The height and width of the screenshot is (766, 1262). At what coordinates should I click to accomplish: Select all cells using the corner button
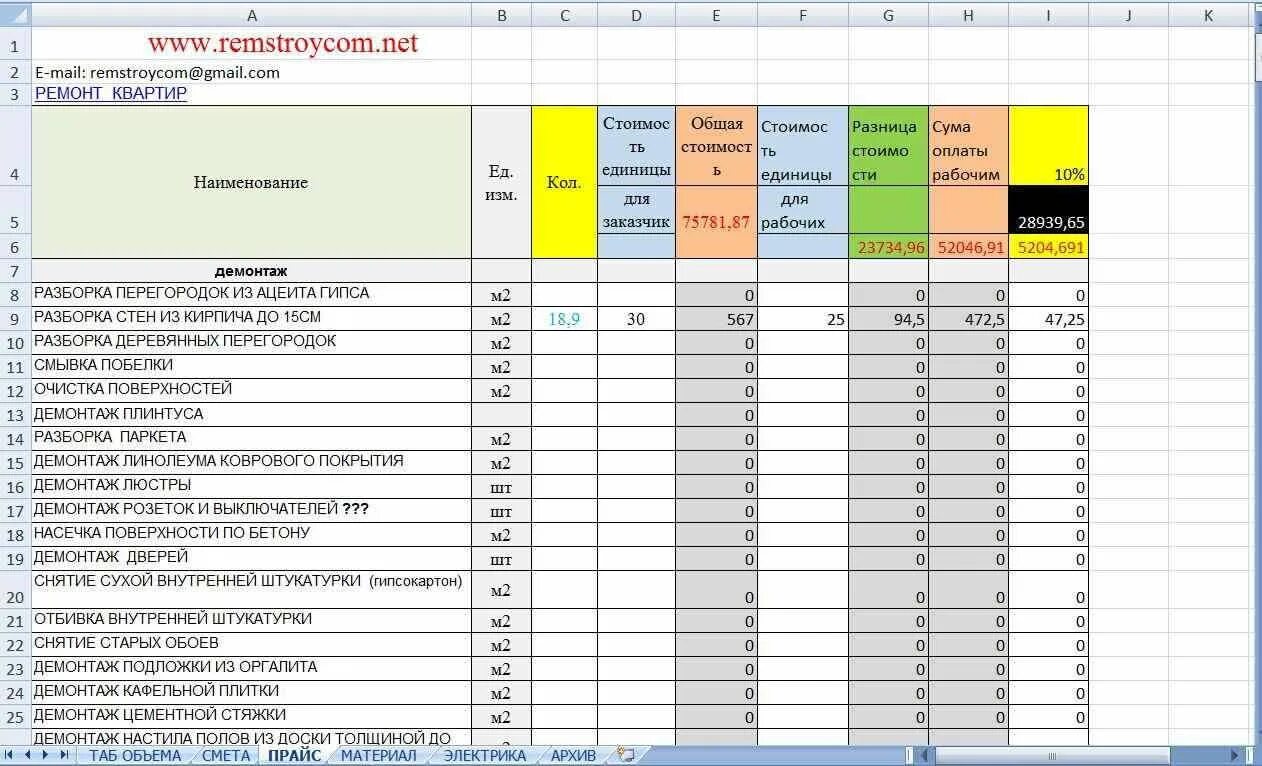click(15, 15)
